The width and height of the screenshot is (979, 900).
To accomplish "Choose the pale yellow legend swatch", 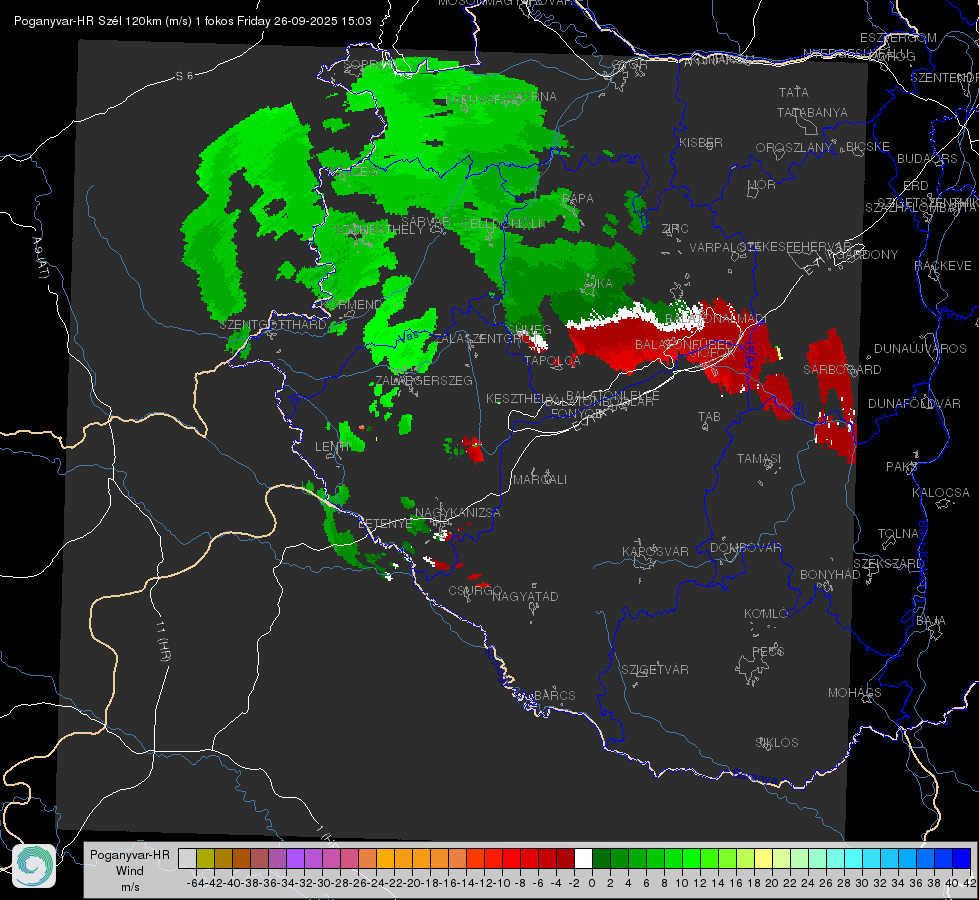I will (x=764, y=859).
